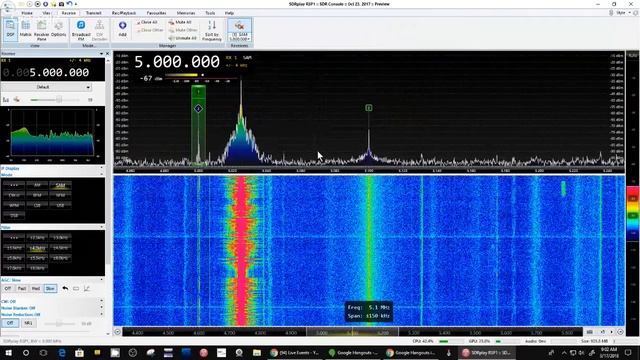Set AGC to Off
Screen dimensions: 640x360
point(8,289)
